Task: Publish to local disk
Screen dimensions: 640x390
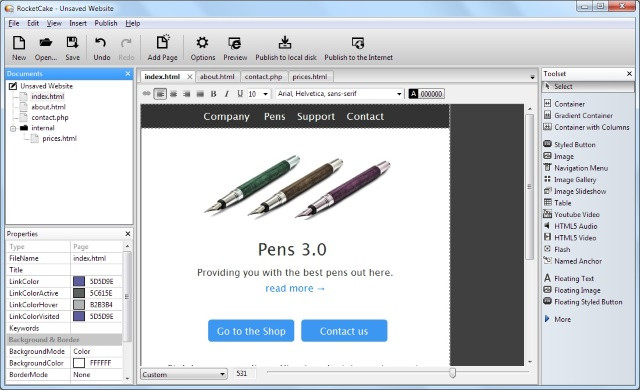Action: tap(286, 48)
